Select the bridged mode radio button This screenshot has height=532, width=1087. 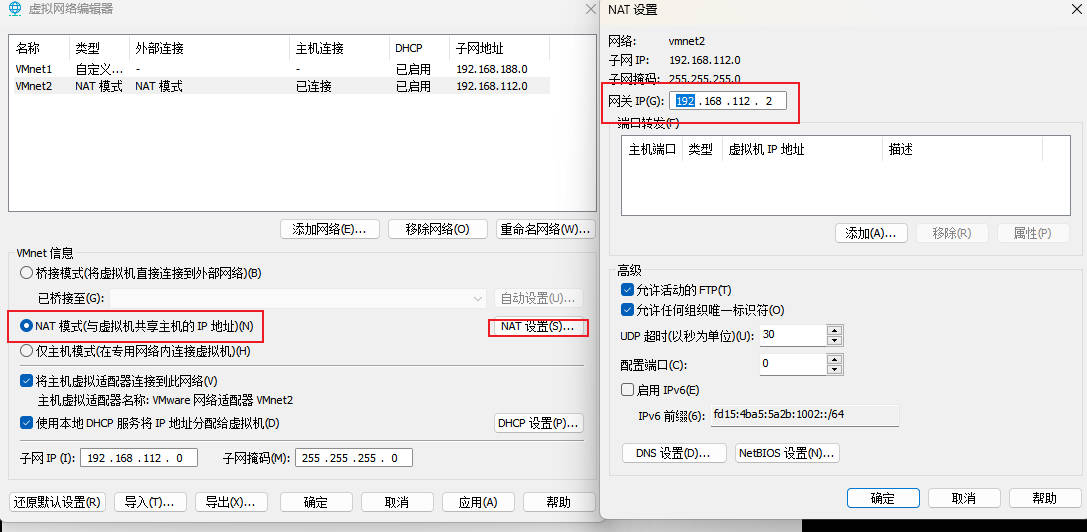pyautogui.click(x=27, y=273)
